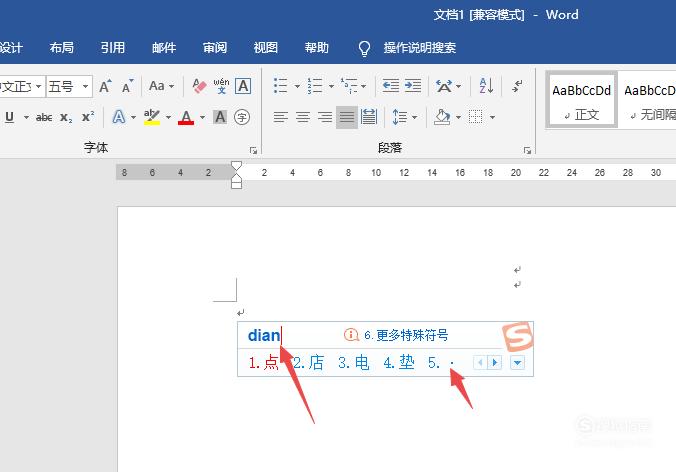Click the Bullets list icon

(281, 86)
